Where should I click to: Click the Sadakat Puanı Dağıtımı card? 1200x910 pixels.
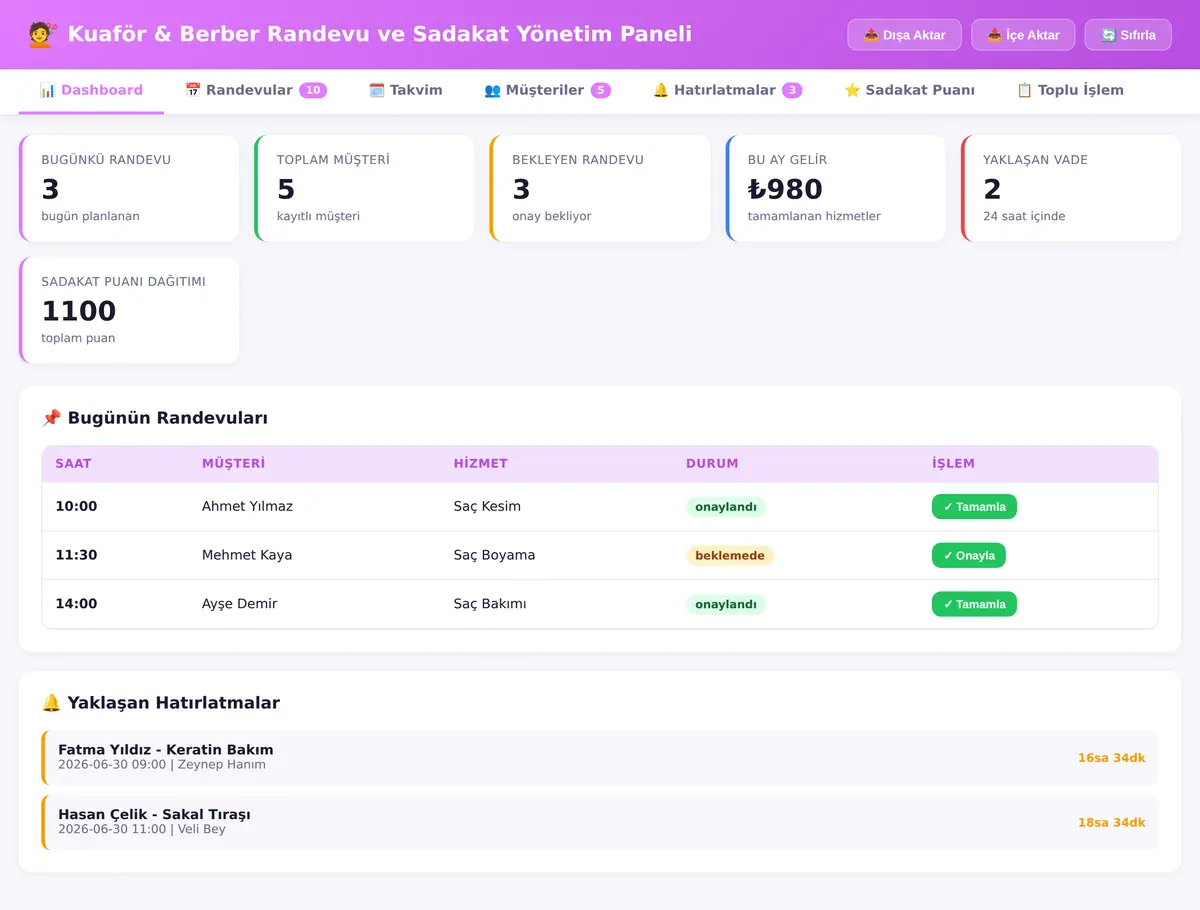[129, 310]
